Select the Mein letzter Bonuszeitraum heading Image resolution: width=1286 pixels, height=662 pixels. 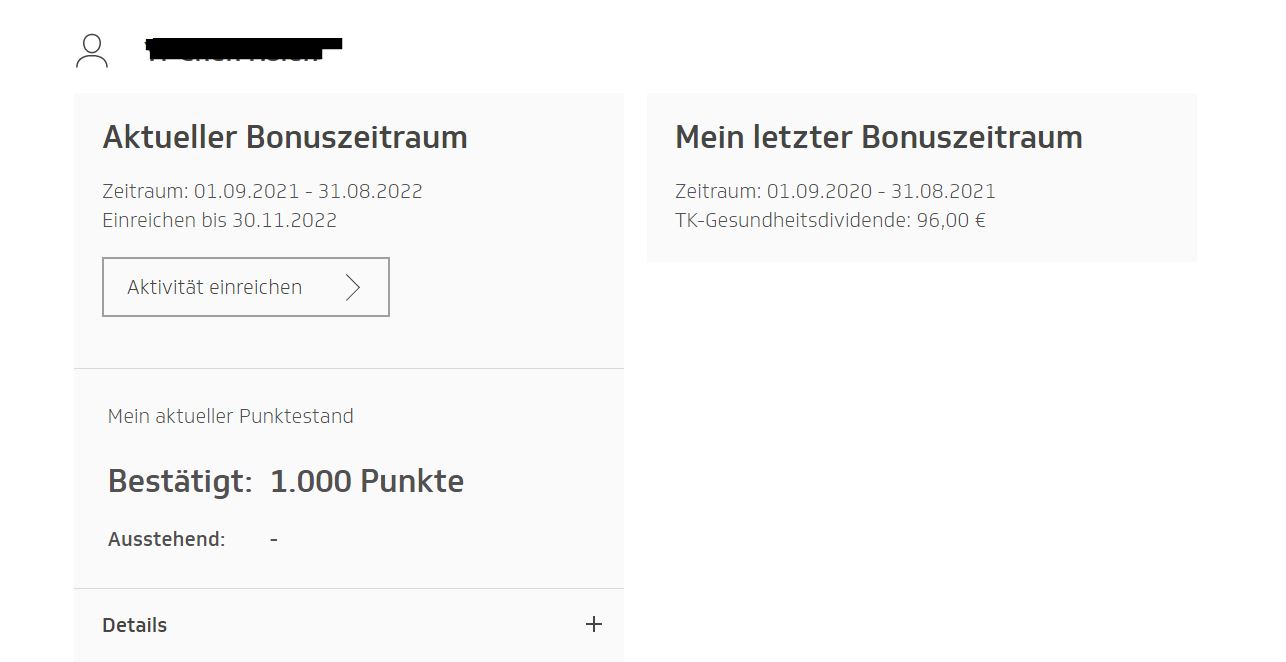click(878, 137)
